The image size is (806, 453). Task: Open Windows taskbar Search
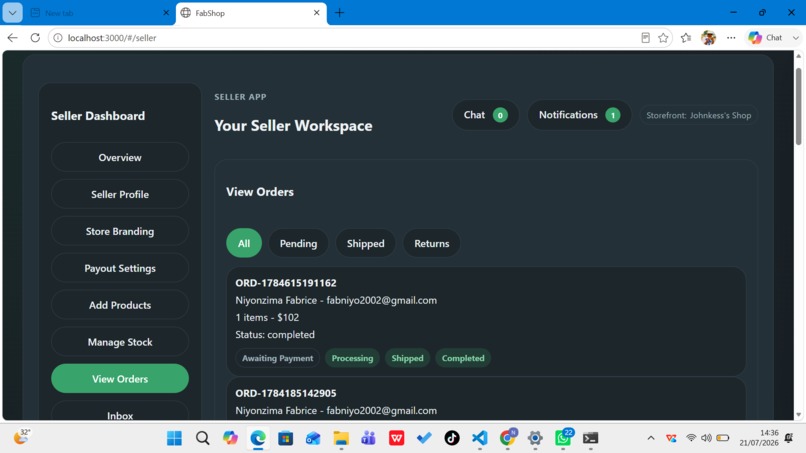click(203, 438)
